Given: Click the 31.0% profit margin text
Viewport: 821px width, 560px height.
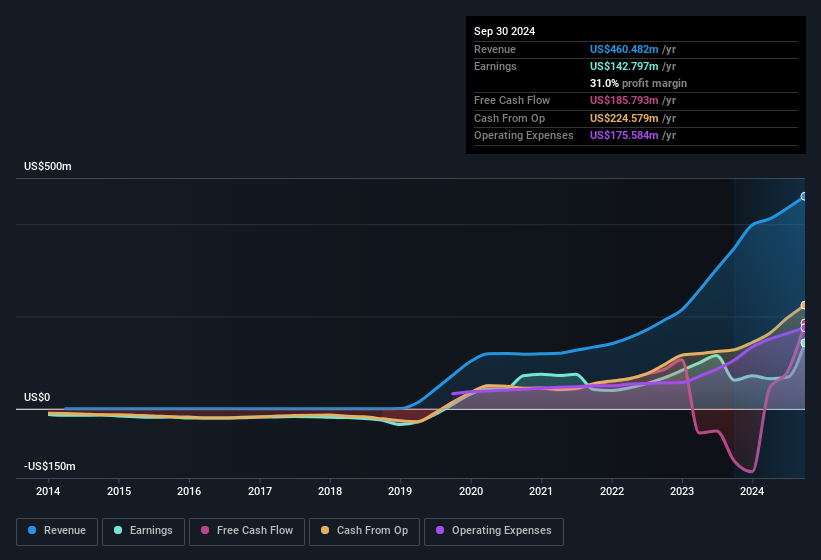Looking at the screenshot, I should pyautogui.click(x=638, y=83).
